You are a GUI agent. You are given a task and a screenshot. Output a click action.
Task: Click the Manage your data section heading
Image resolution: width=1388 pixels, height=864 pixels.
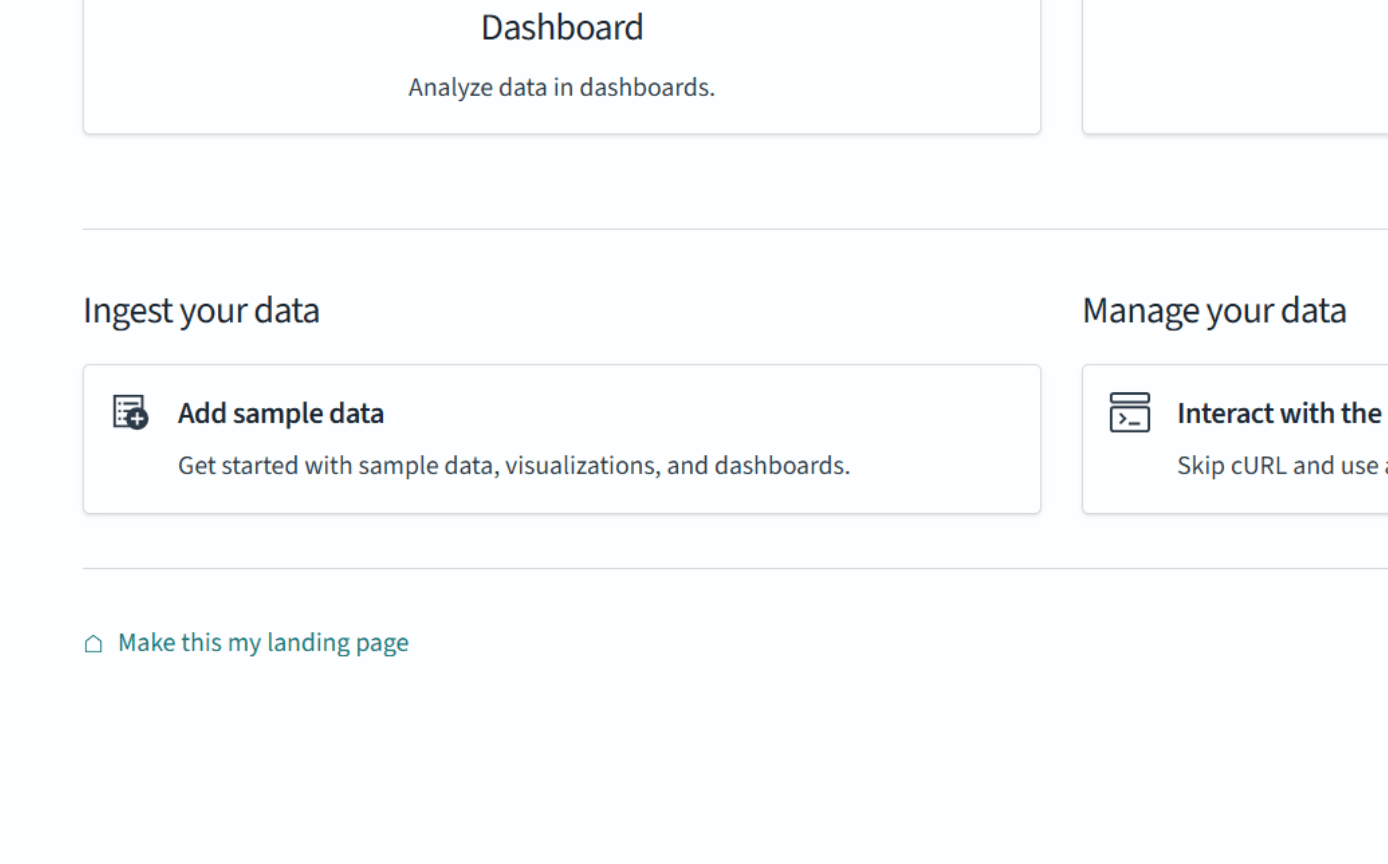[x=1214, y=310]
